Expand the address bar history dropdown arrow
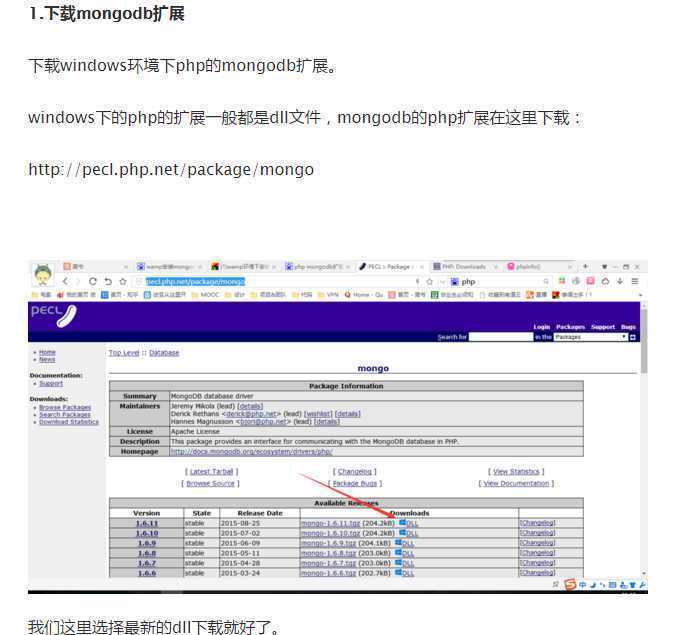 click(x=442, y=281)
